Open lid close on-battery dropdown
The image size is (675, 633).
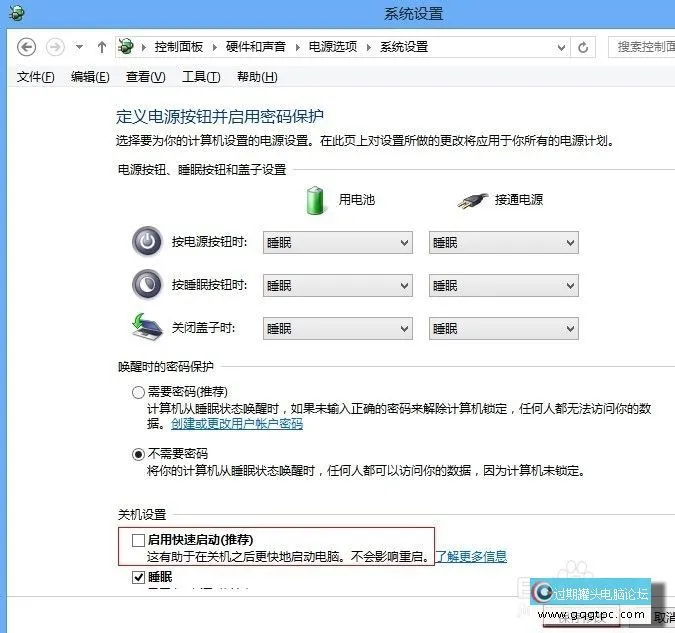point(338,329)
